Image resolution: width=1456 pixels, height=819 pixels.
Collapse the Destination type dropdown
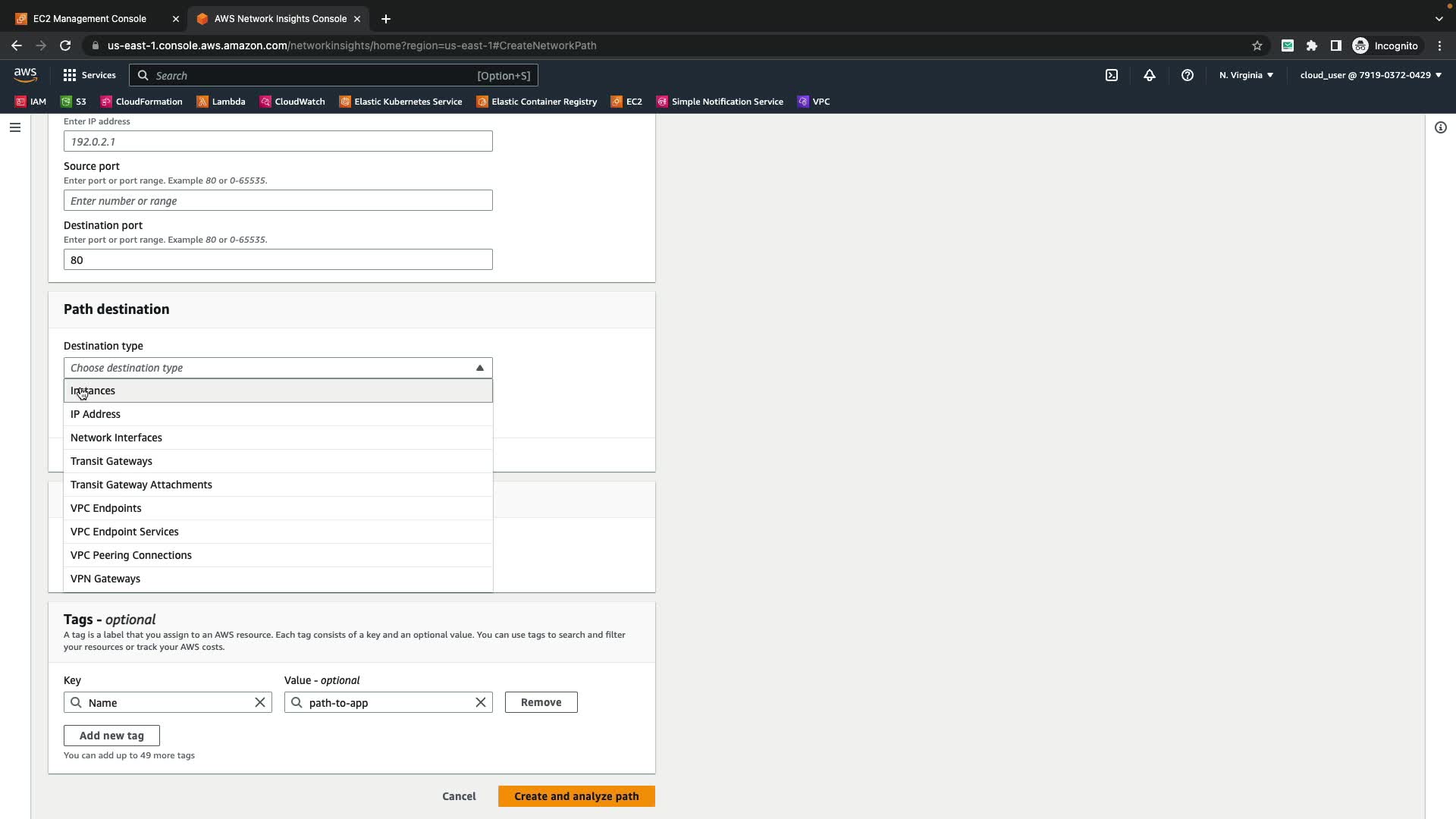479,368
